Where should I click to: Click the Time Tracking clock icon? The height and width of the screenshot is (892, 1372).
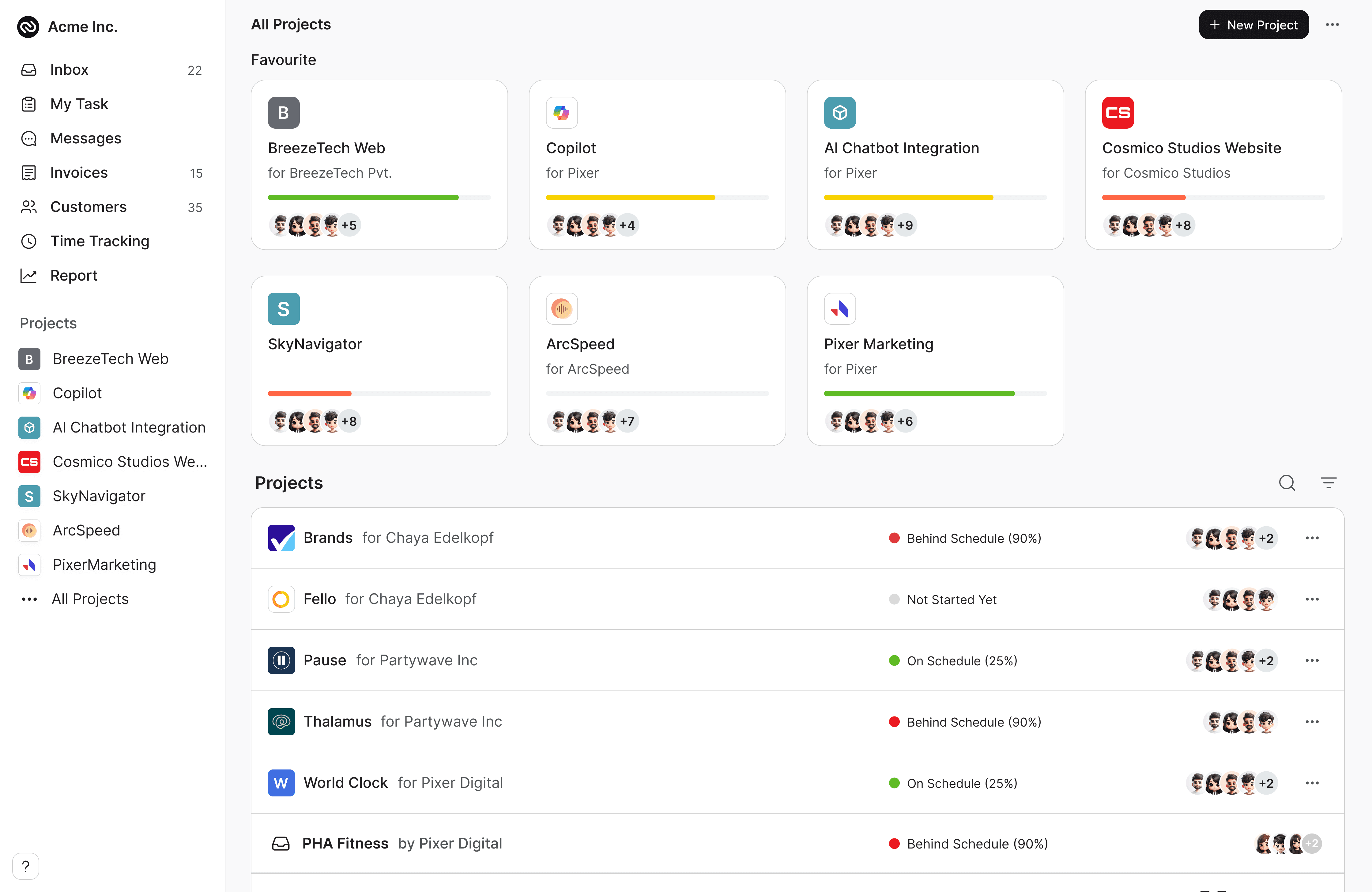[29, 241]
